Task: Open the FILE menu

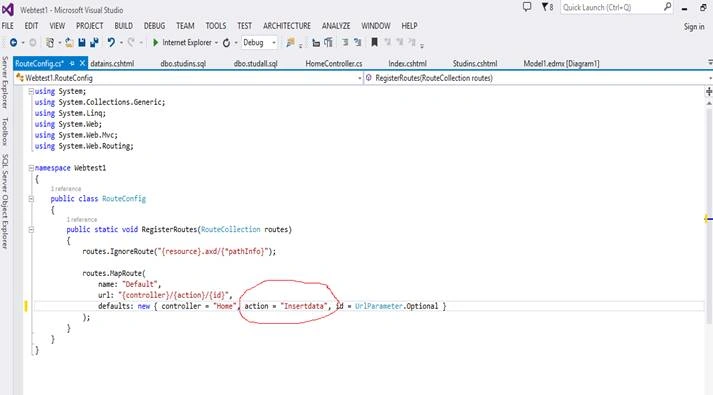Action: 8,26
